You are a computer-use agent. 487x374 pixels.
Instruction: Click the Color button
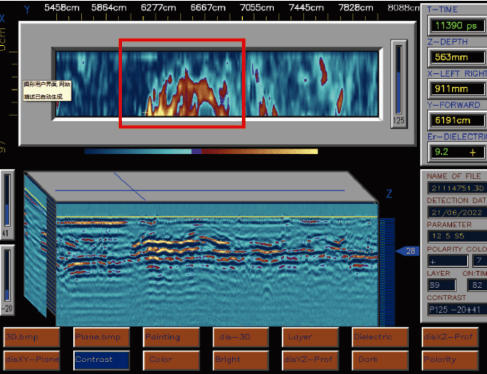171,360
